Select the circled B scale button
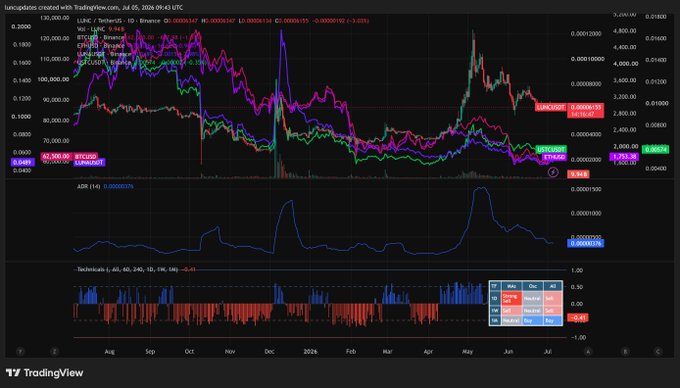The image size is (680, 388). (x=625, y=352)
